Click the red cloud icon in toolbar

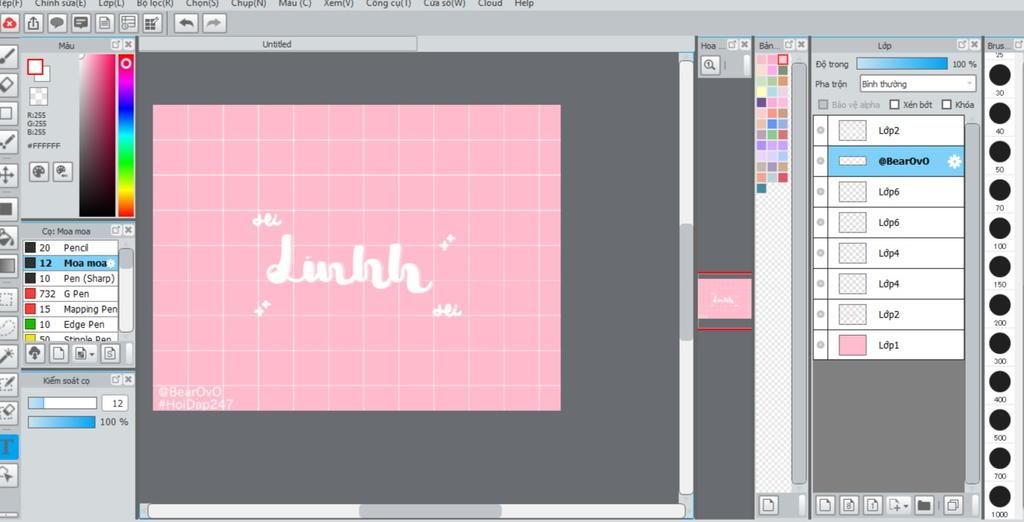click(10, 24)
